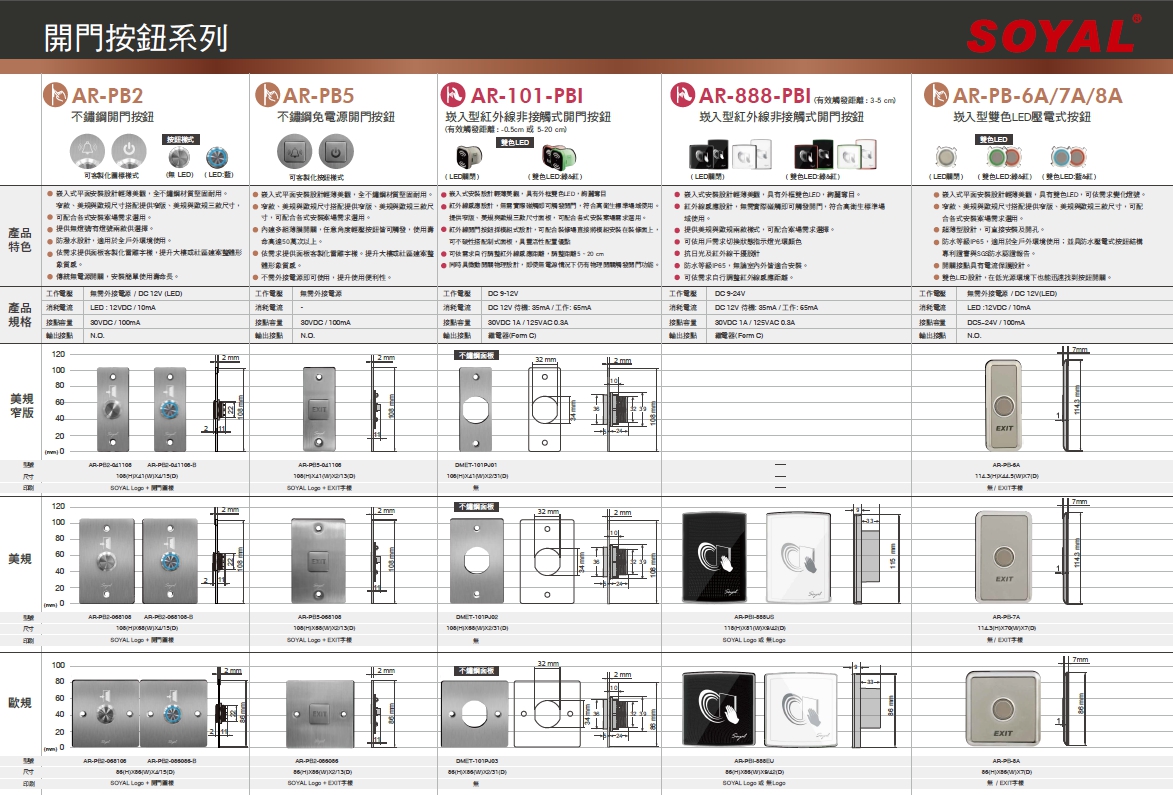
Task: Click the hand-press icon beside AR-PB5
Action: 267,94
